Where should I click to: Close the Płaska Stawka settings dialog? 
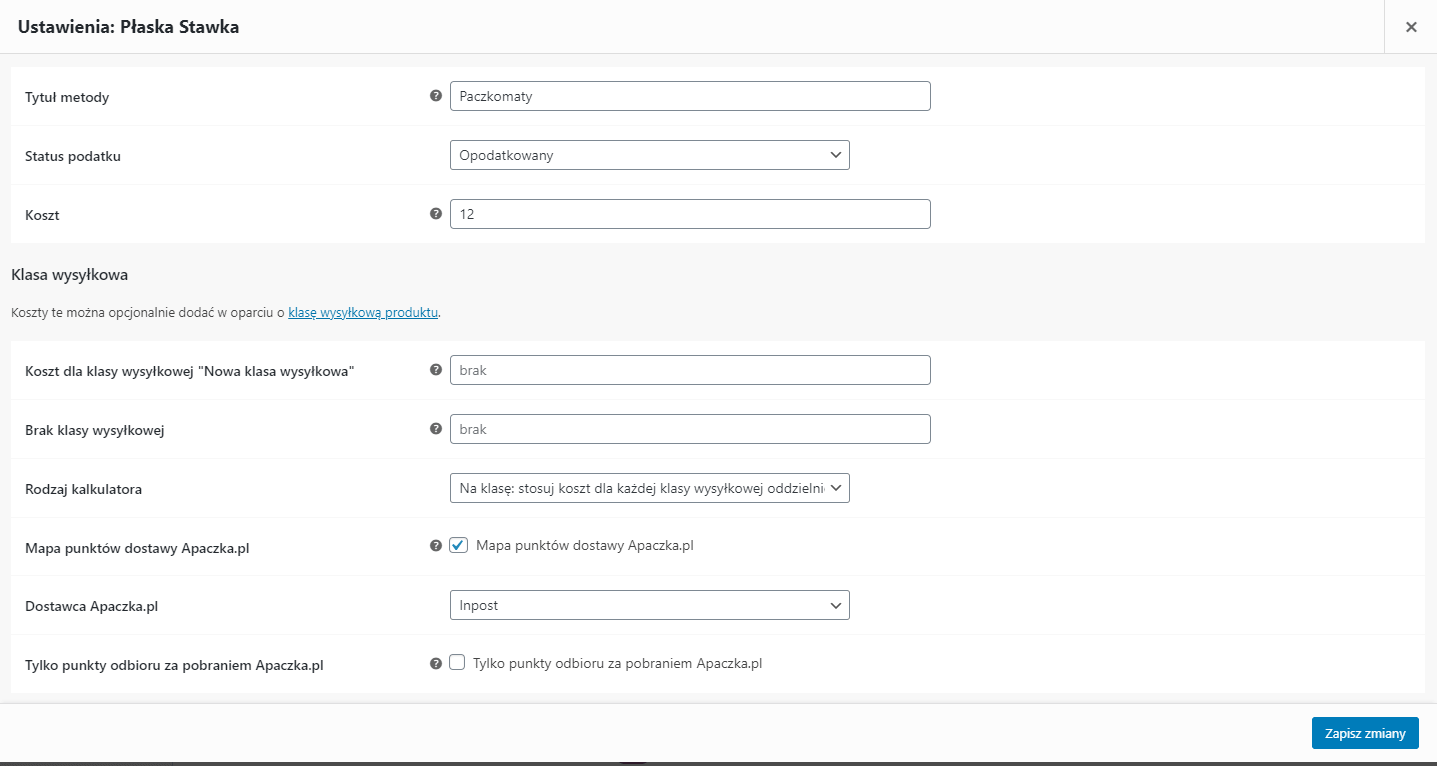[x=1411, y=27]
